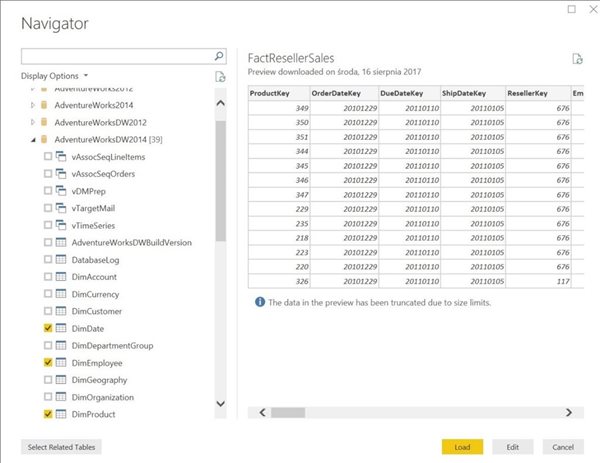Click the view icon for vTargetMail

pyautogui.click(x=61, y=208)
